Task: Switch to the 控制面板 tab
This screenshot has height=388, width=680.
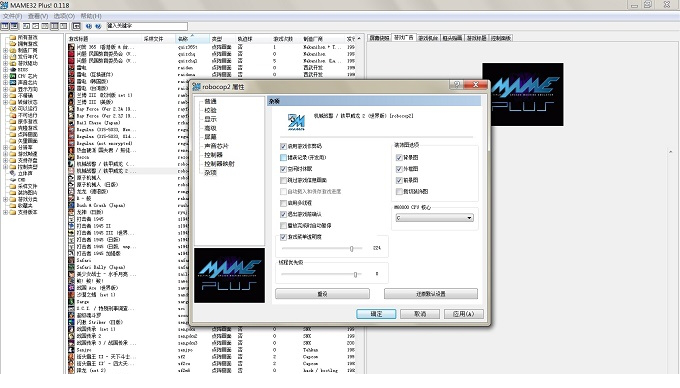Action: tap(501, 38)
